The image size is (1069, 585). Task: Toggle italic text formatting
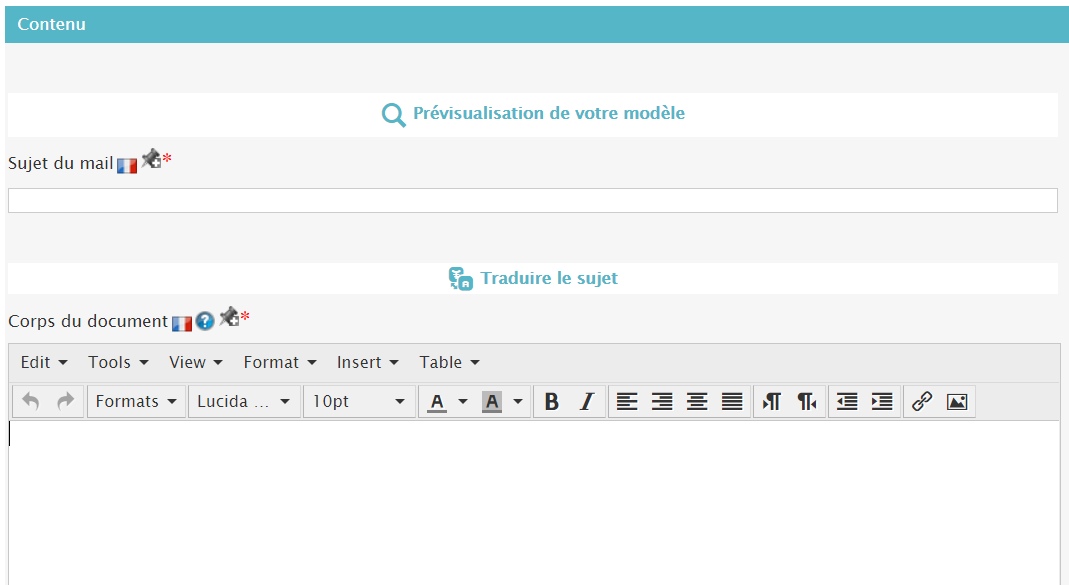pyautogui.click(x=587, y=402)
